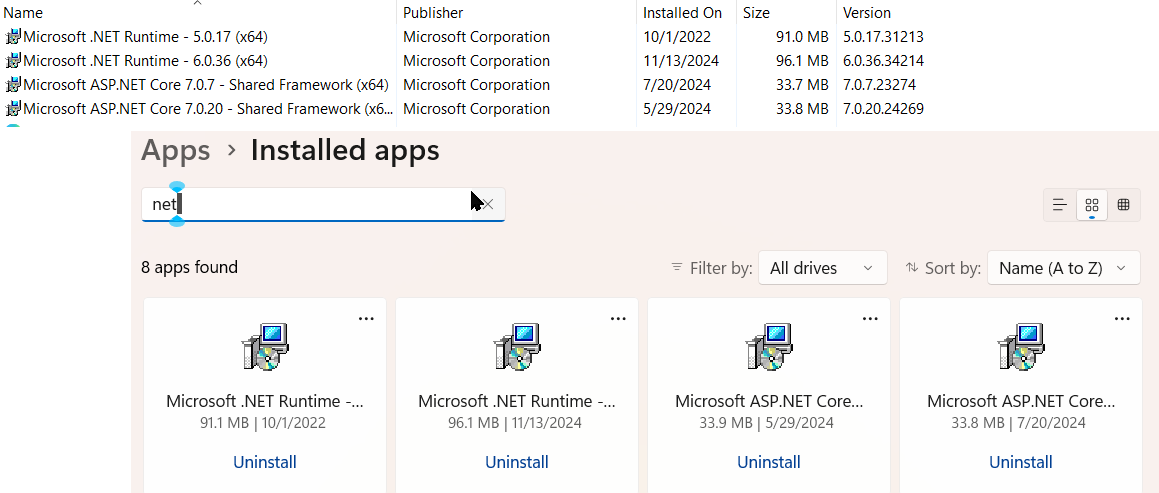Open more options on the 91.1 MB card

coord(366,319)
